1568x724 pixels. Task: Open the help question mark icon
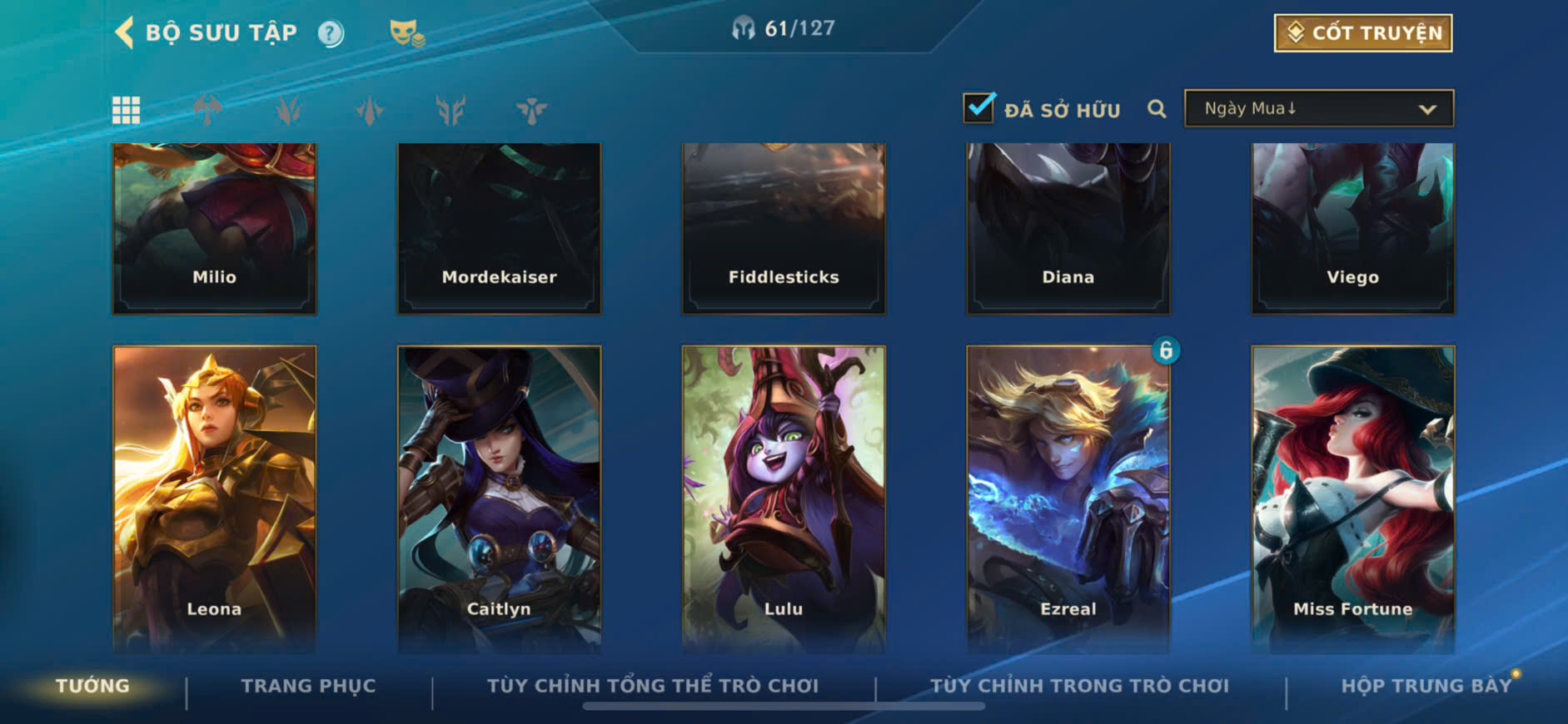coord(331,33)
